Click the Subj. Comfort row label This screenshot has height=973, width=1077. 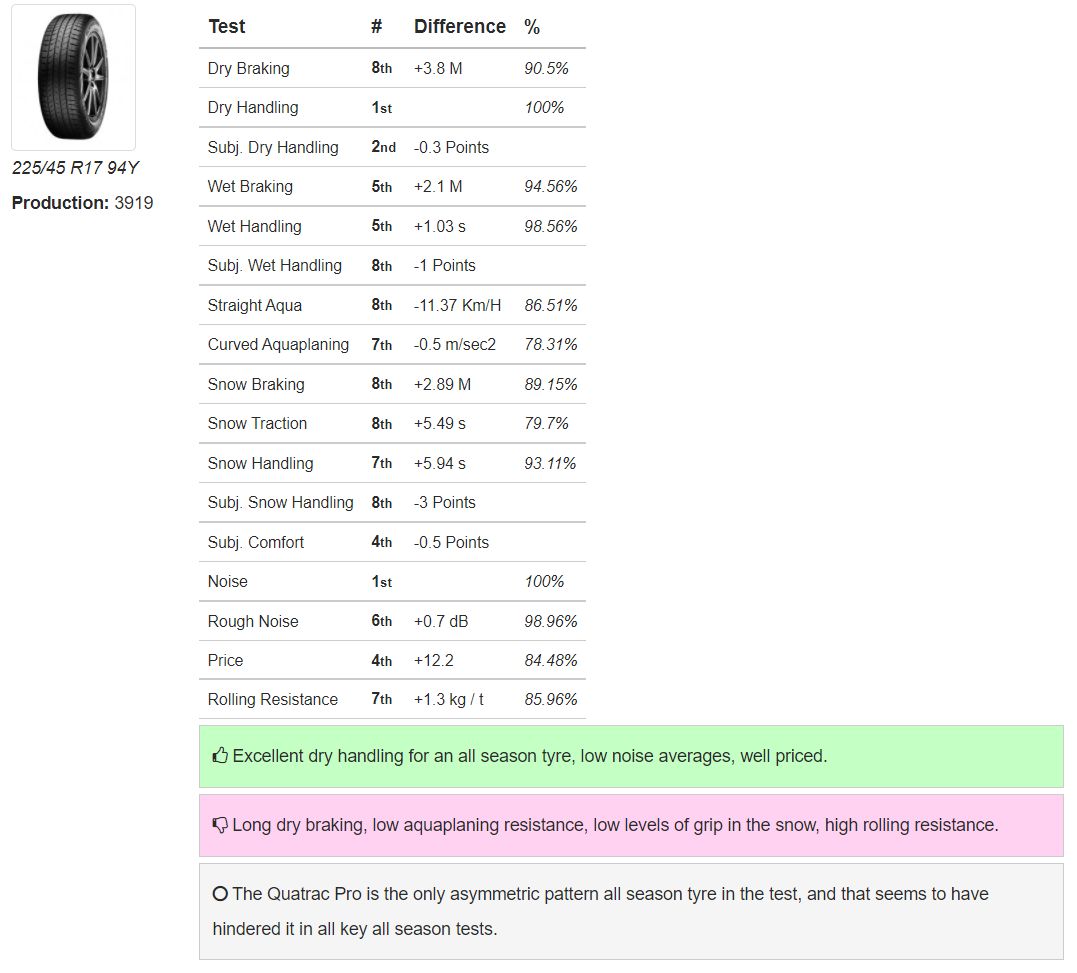tap(256, 542)
